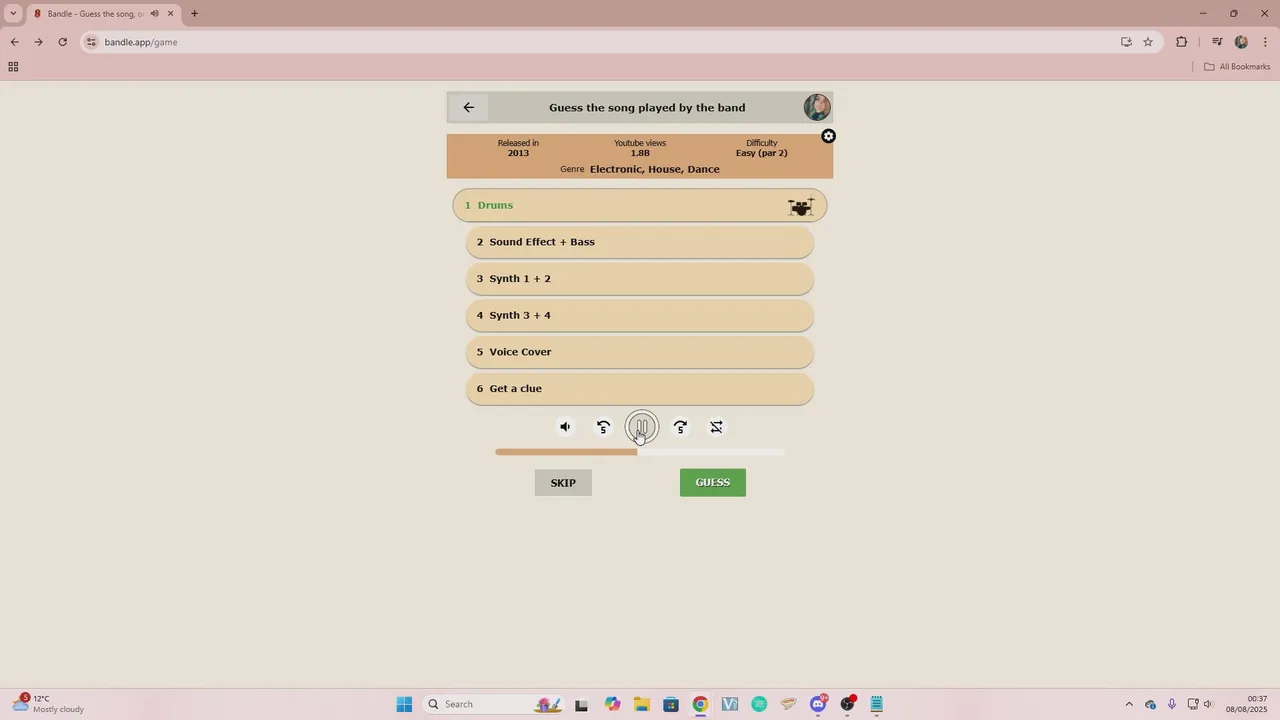Open the Windows Start menu
Screen dimensions: 1280x720
coord(404,704)
